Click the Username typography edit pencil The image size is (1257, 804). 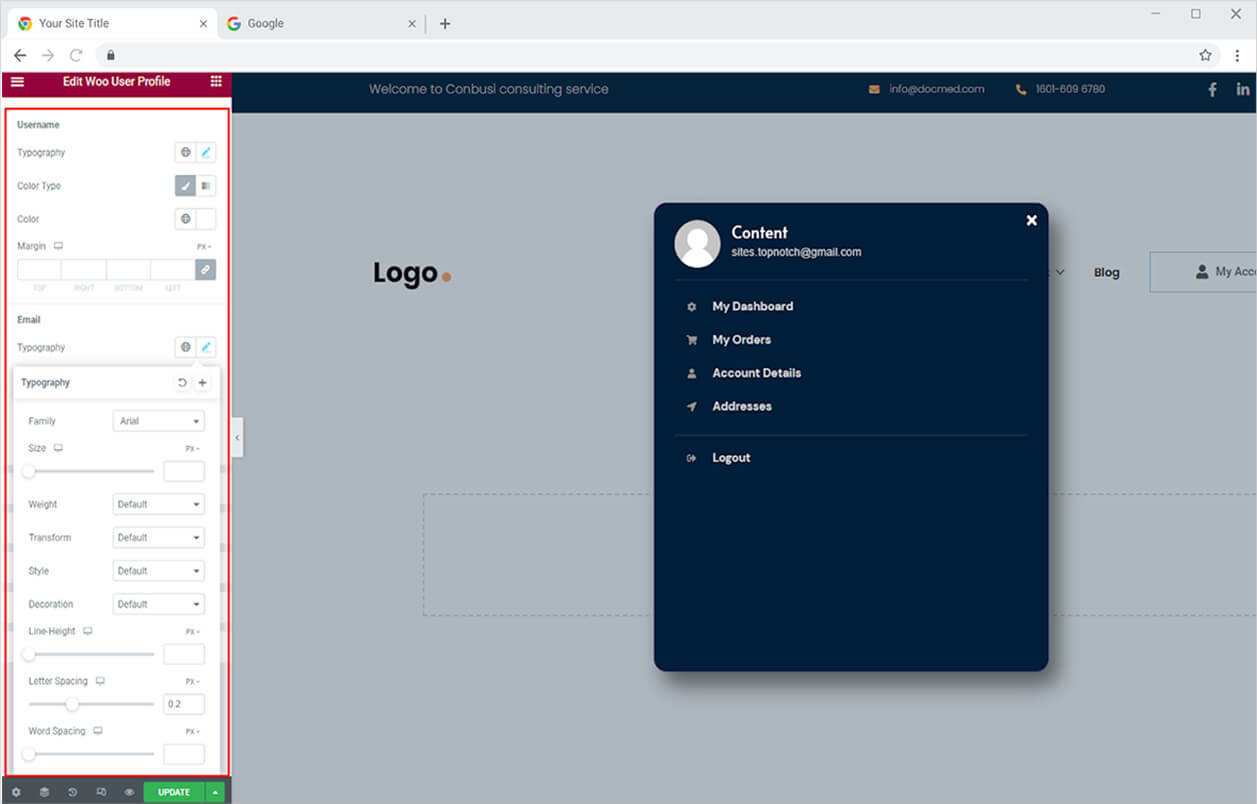point(206,153)
